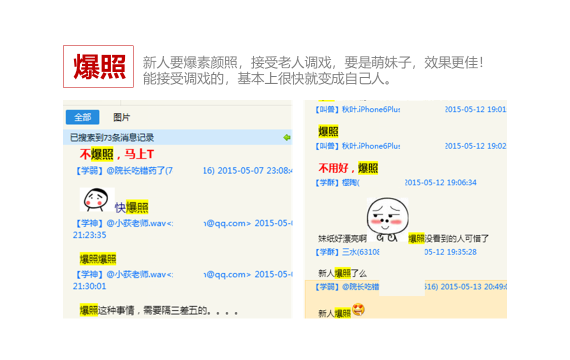The width and height of the screenshot is (570, 360).
Task: Click the sad face sticker beside 快爆照
Action: tap(97, 200)
